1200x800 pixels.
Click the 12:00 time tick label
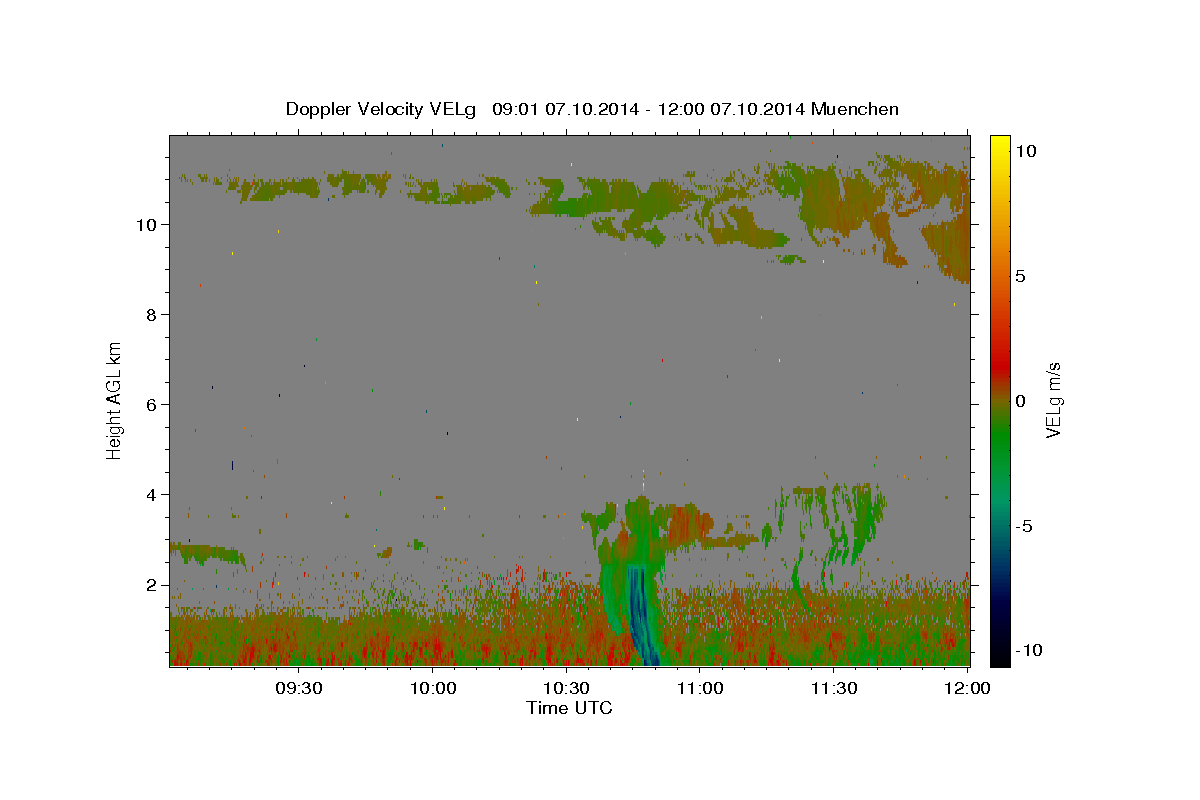tap(967, 688)
